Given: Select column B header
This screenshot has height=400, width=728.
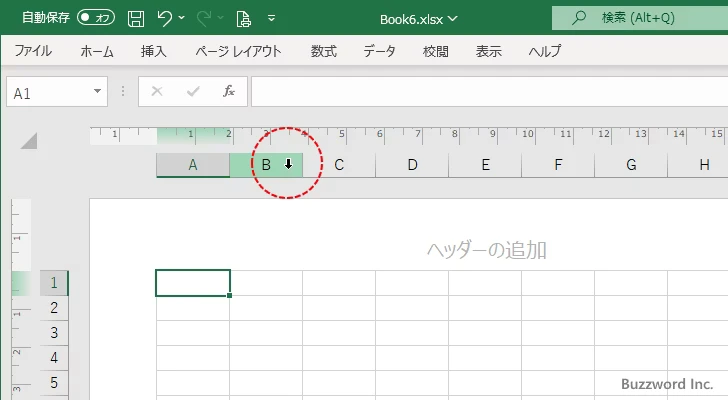Looking at the screenshot, I should pyautogui.click(x=266, y=165).
